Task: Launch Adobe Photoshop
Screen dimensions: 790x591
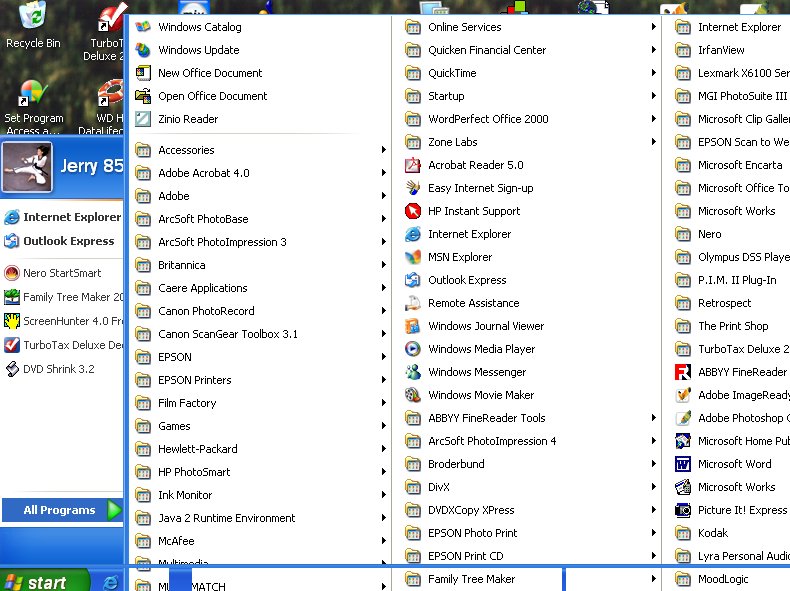Action: 732,418
